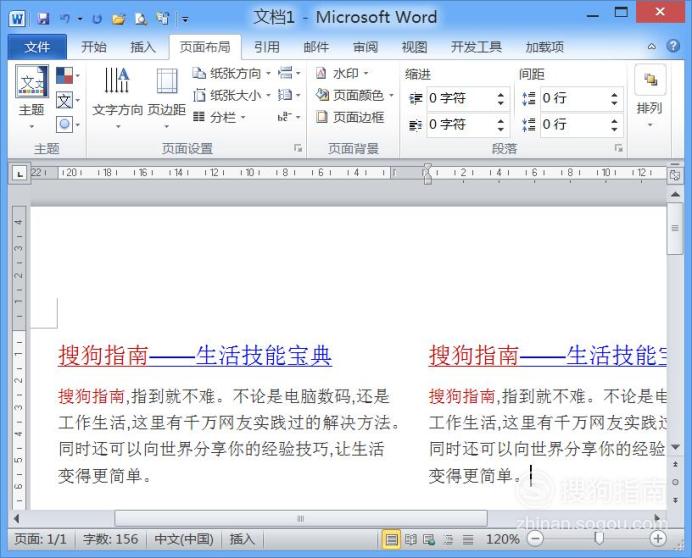This screenshot has width=692, height=558.
Task: Switch to the 开始 ribbon tab
Action: click(94, 47)
